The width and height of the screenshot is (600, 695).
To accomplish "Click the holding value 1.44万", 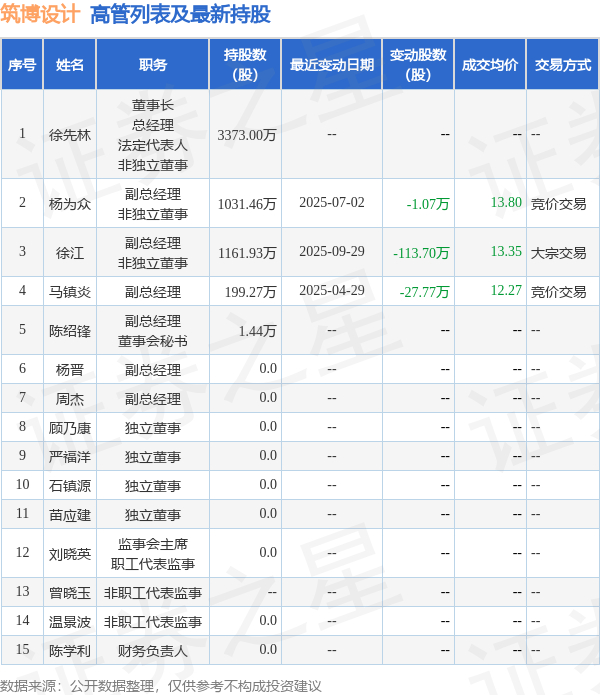I will [x=257, y=331].
